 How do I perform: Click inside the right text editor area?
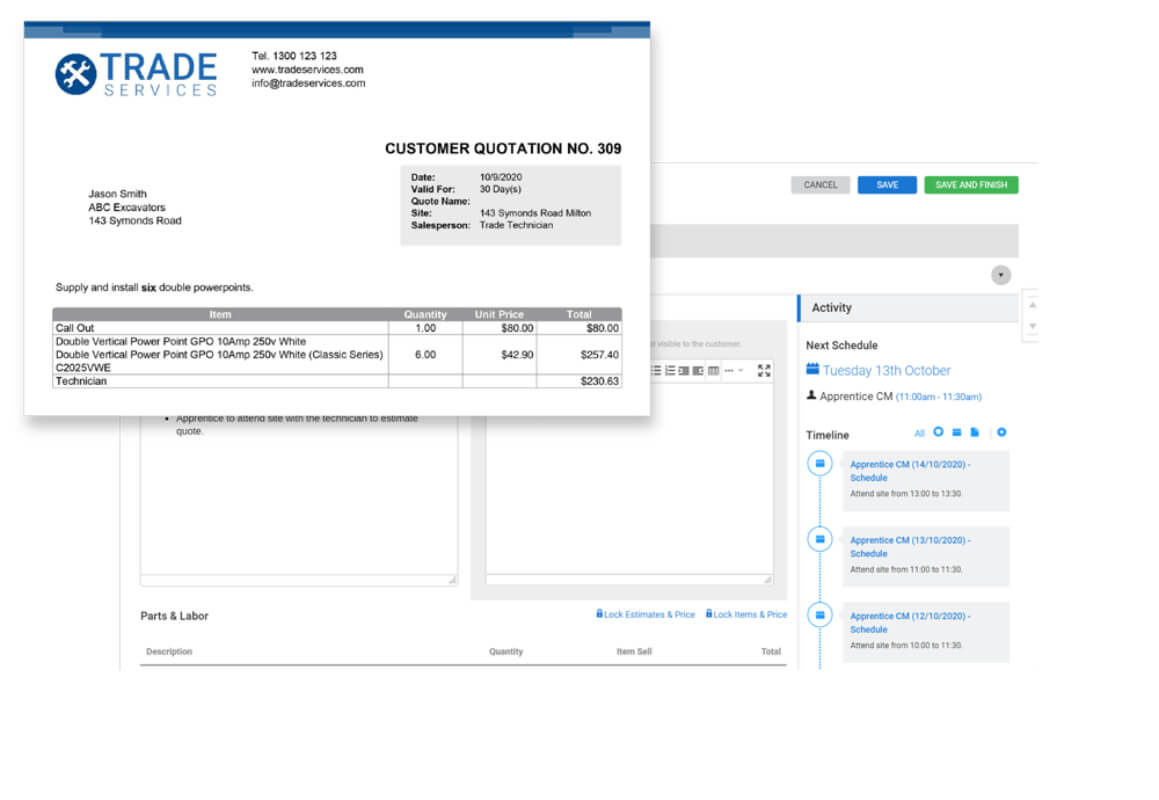click(629, 481)
